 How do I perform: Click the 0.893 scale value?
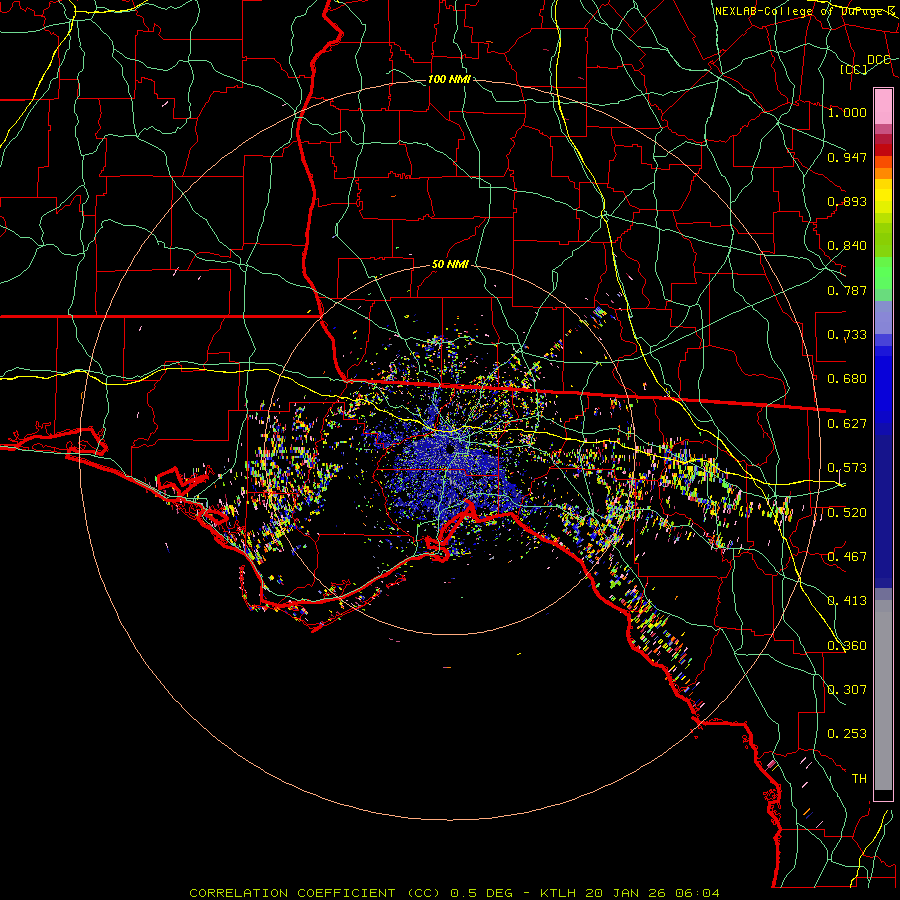coord(847,201)
